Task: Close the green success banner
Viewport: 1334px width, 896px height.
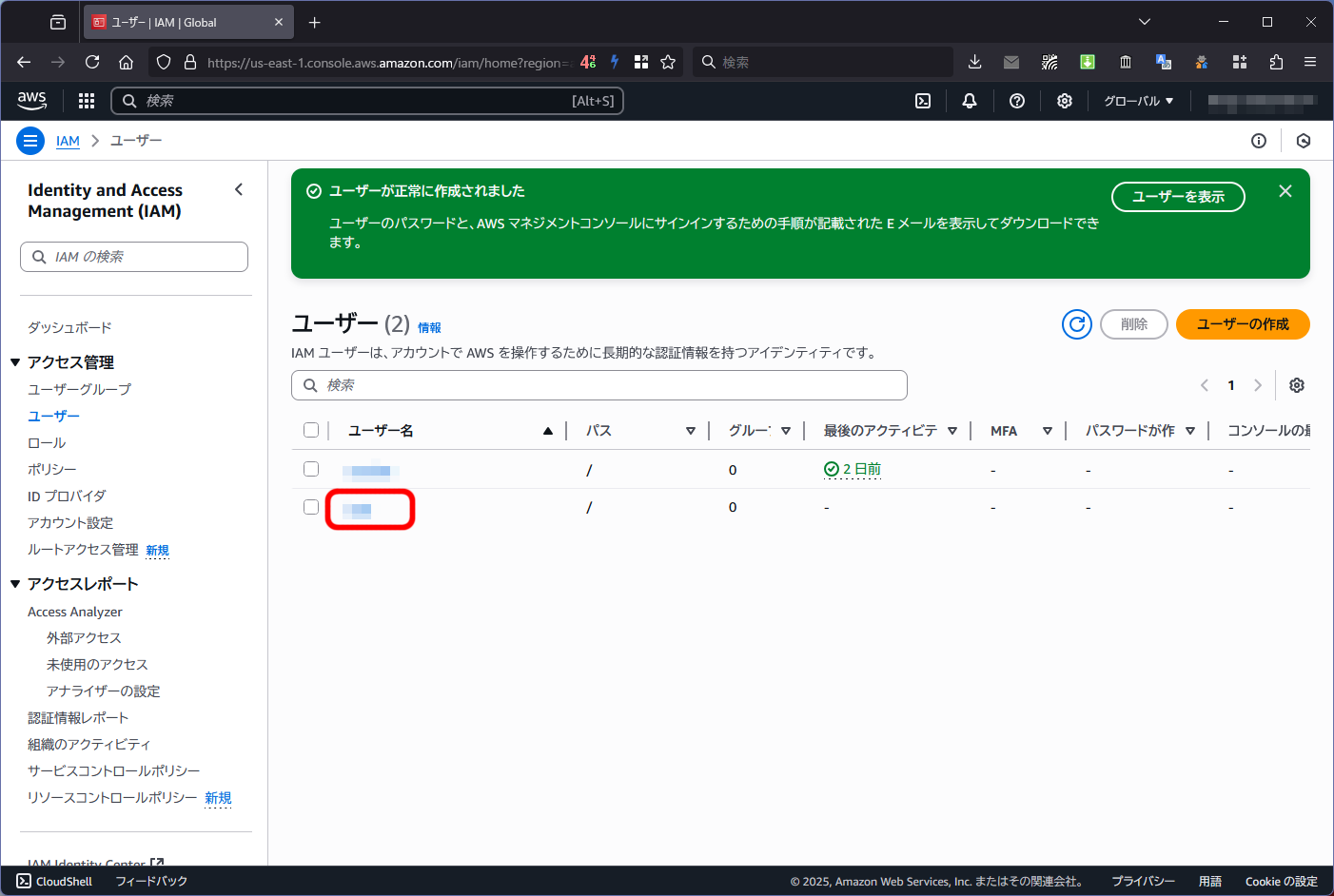Action: [x=1285, y=191]
